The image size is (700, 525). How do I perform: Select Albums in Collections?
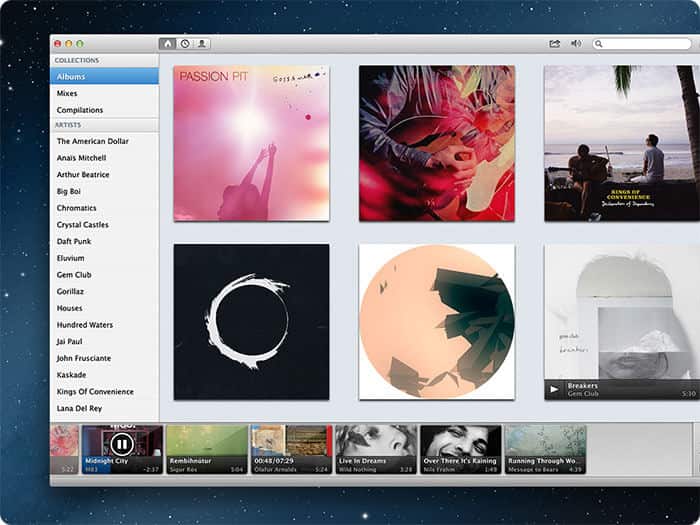(104, 76)
